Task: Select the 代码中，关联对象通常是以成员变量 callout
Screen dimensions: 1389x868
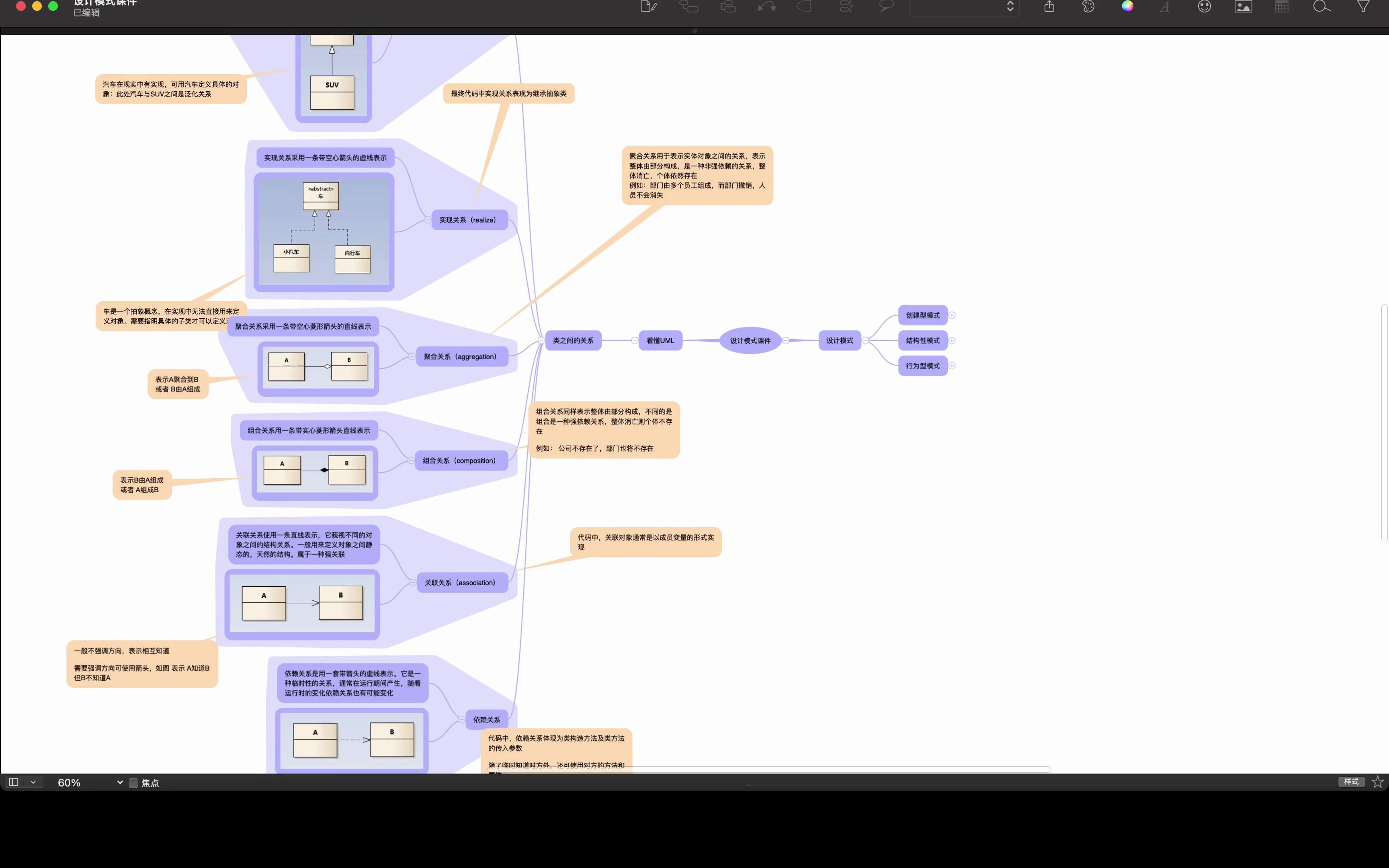Action: (646, 542)
